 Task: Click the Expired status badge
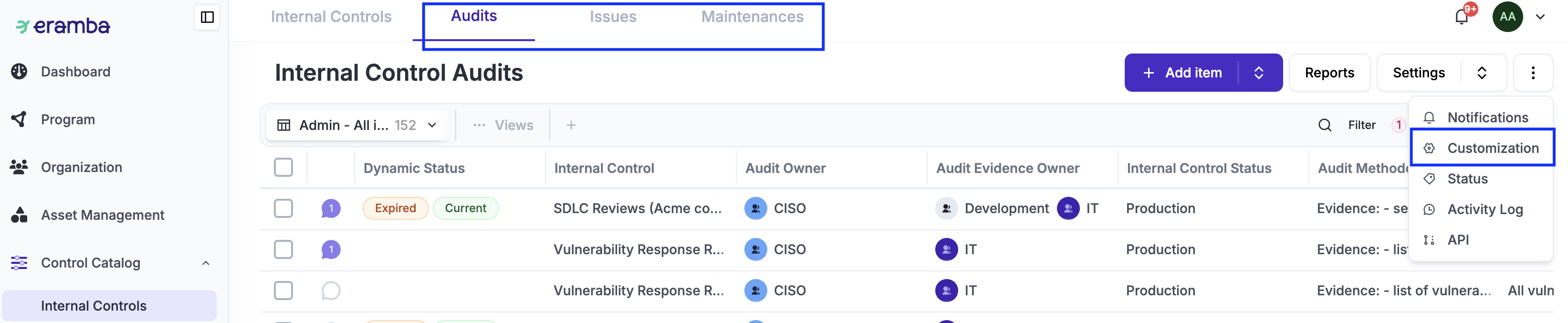click(395, 208)
